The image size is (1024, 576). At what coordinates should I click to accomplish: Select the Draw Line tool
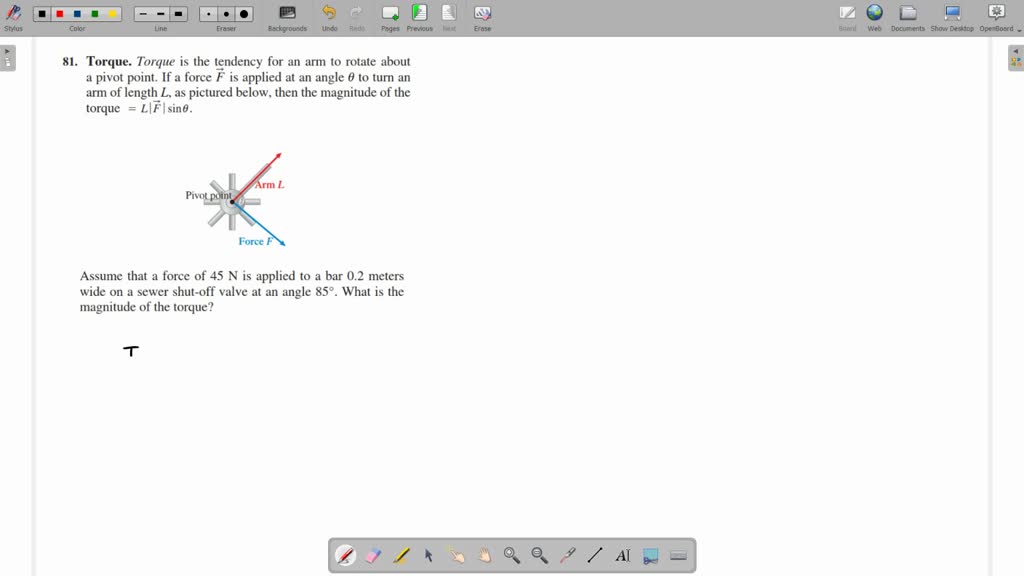click(x=595, y=555)
